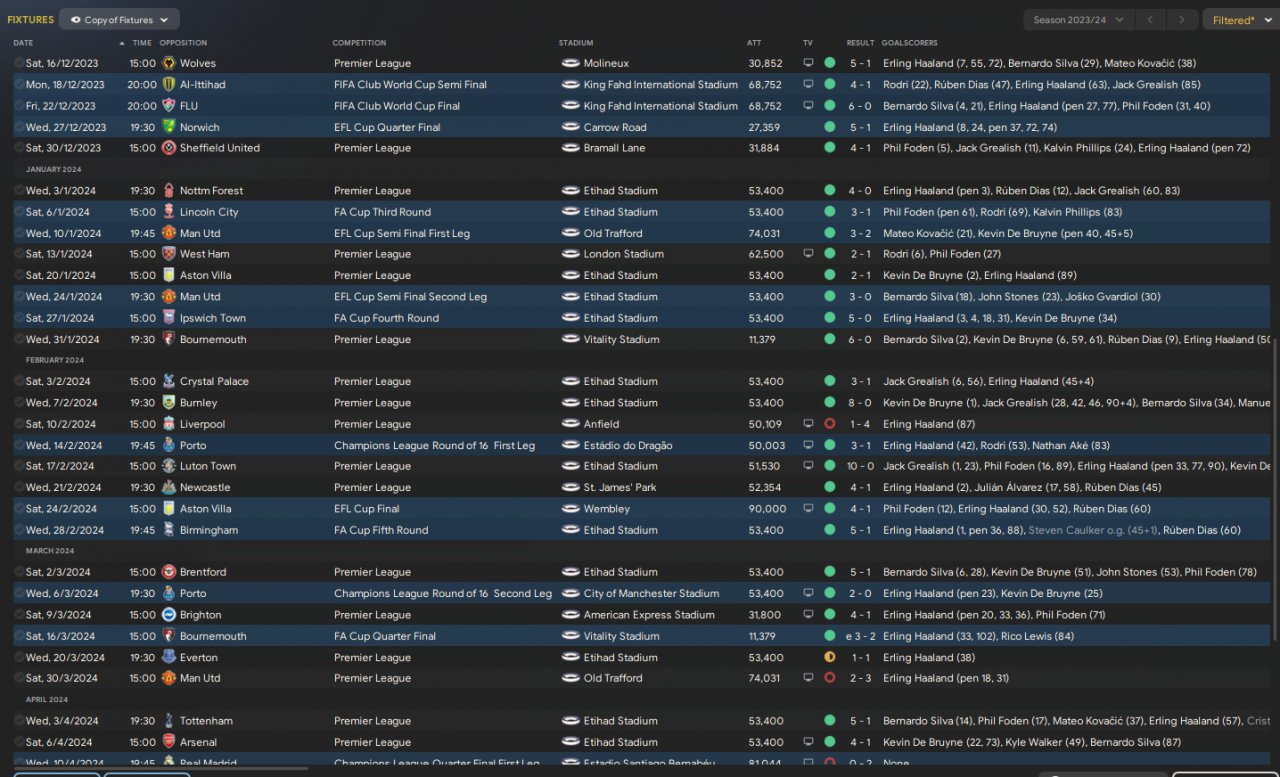Click the Everton club badge
1280x777 pixels.
(x=169, y=658)
